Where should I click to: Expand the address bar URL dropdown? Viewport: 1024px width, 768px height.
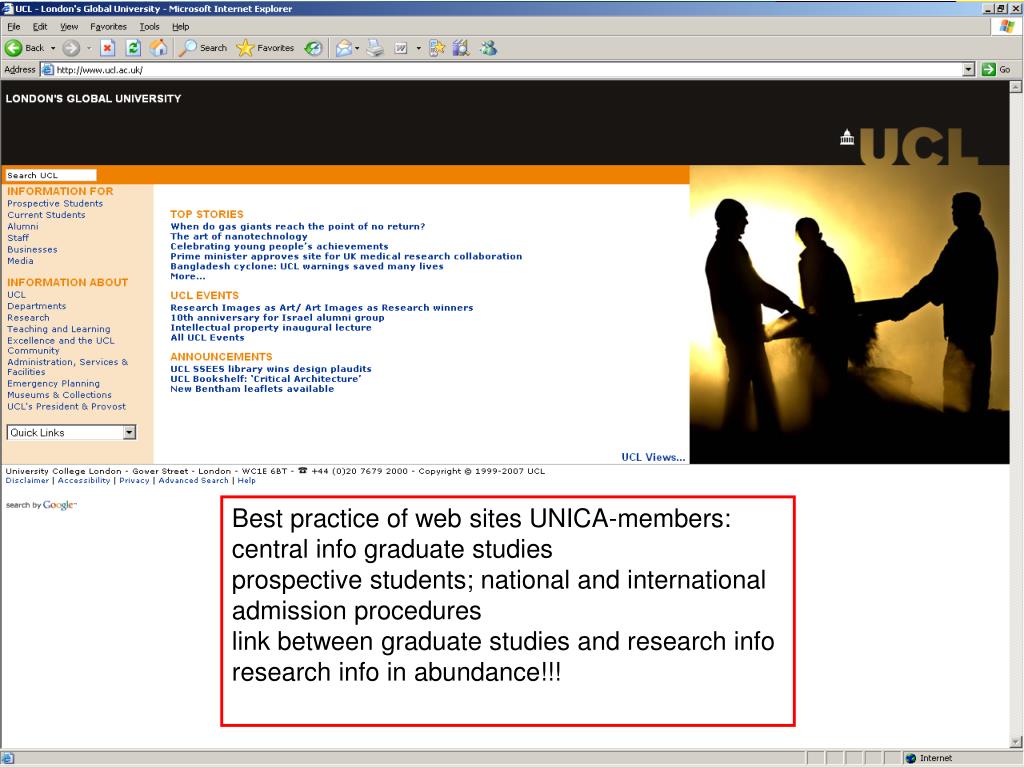click(x=968, y=69)
